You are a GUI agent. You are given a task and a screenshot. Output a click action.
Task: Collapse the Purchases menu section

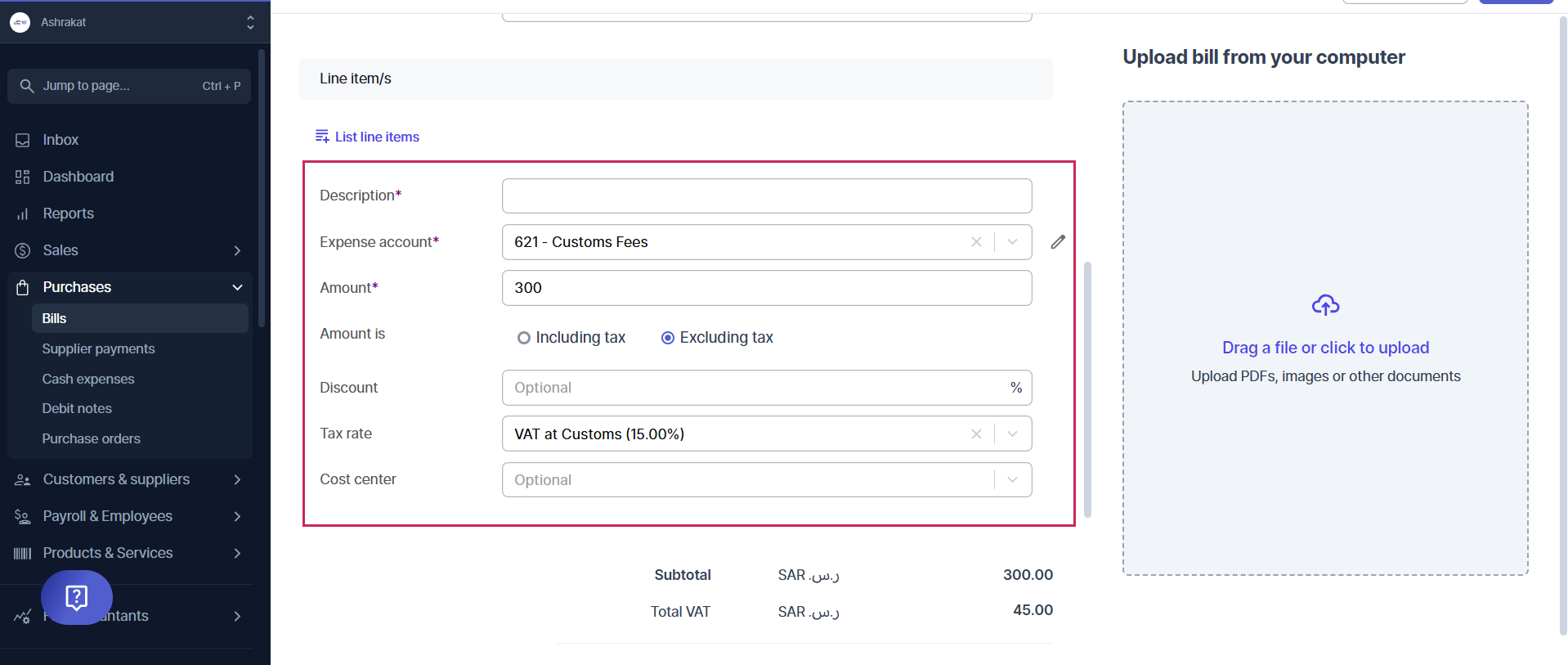coord(237,287)
